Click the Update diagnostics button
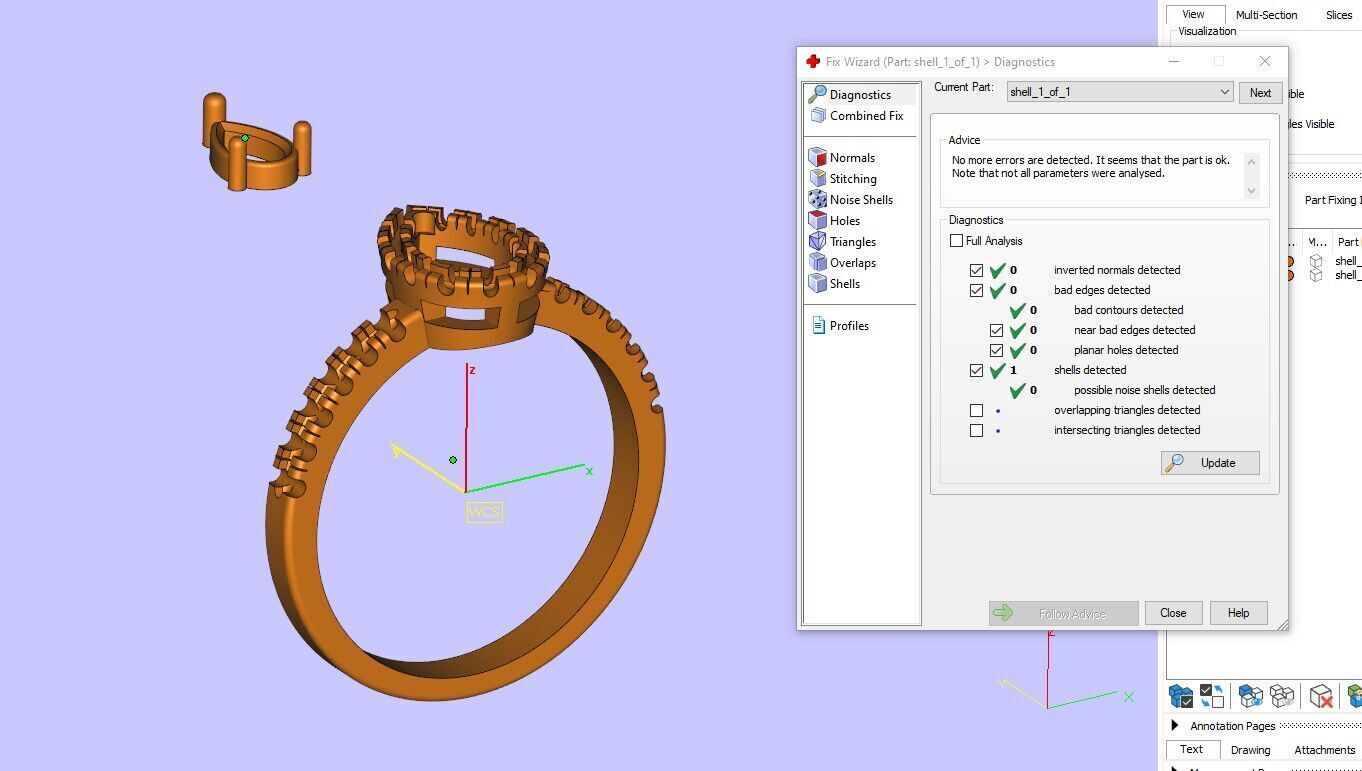 (1210, 463)
